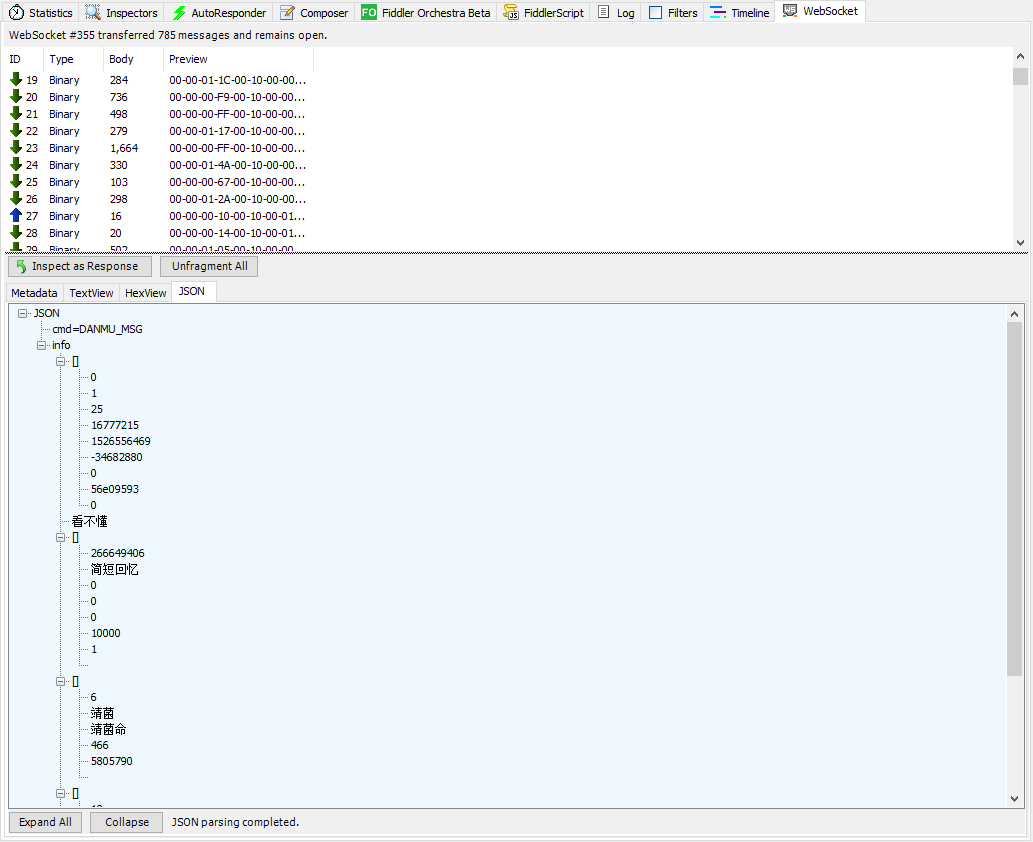Screen dimensions: 1033x842
Task: Click the Composer pencil icon
Action: [x=288, y=13]
